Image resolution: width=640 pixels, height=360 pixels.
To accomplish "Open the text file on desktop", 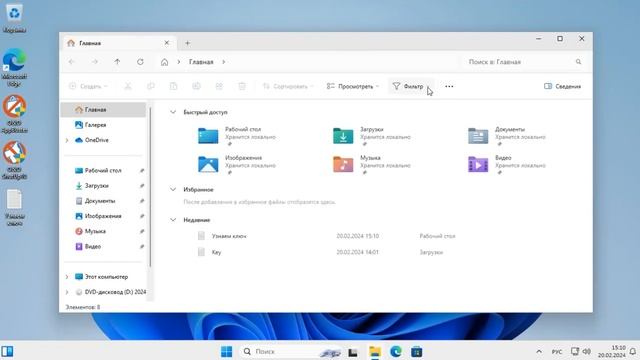I will [15, 207].
